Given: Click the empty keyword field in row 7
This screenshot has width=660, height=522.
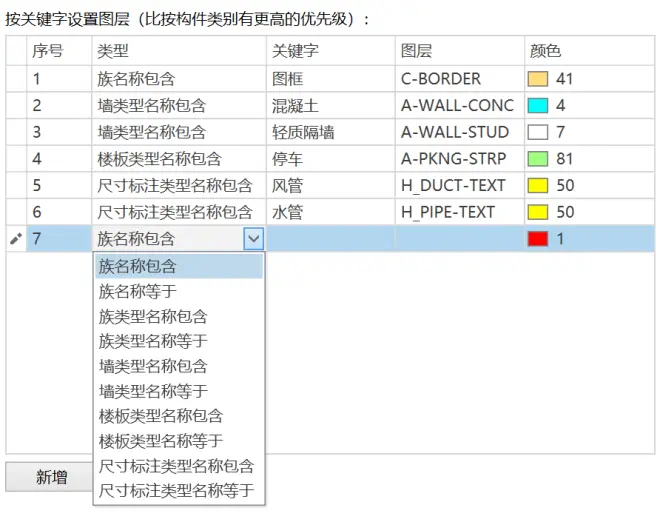Looking at the screenshot, I should 331,239.
